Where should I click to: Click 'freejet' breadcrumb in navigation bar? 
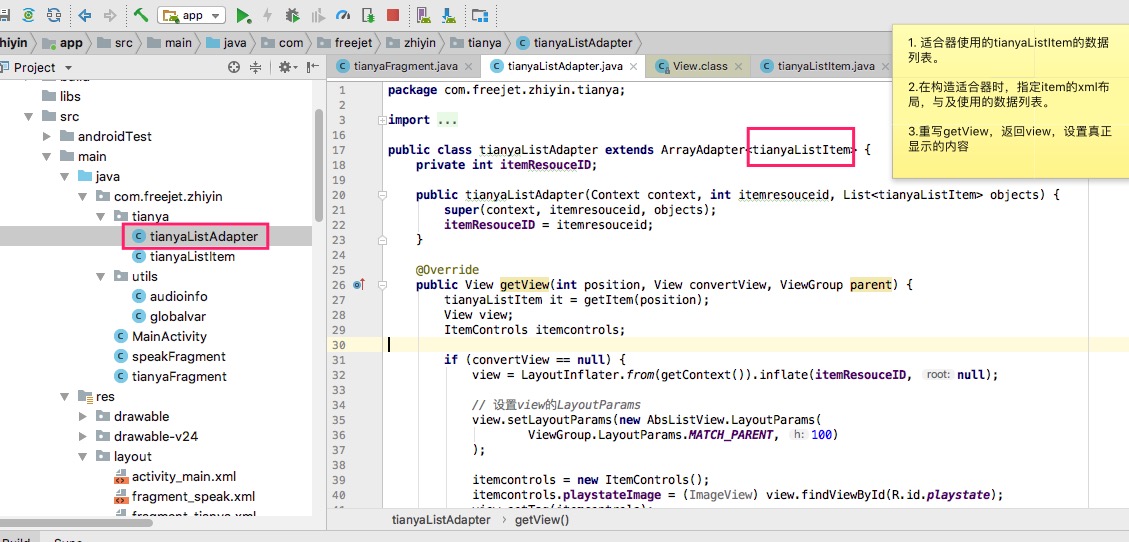[x=345, y=42]
